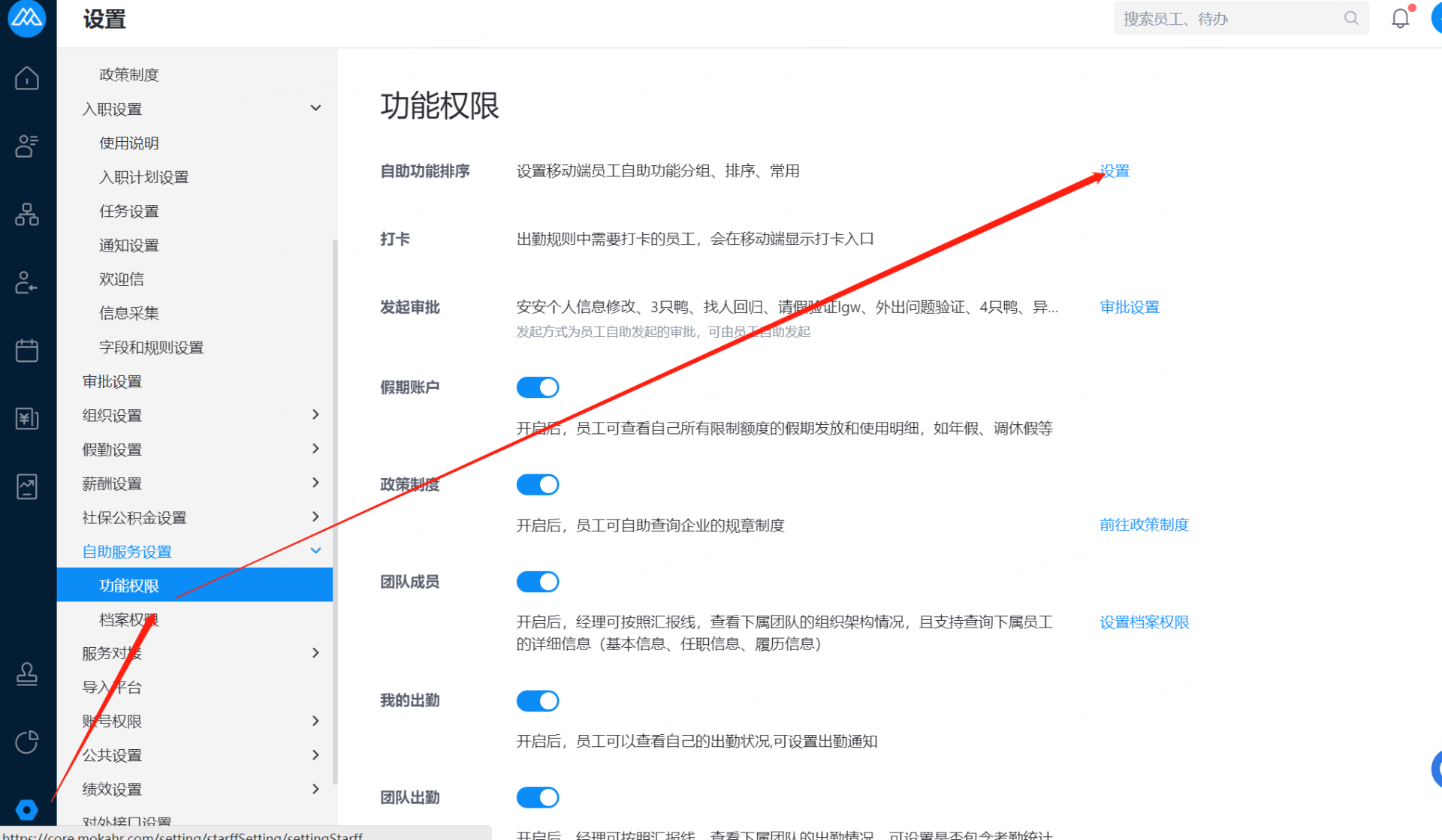Viewport: 1442px width, 840px height.
Task: Expand the 账号权限 chevron
Action: tap(315, 721)
